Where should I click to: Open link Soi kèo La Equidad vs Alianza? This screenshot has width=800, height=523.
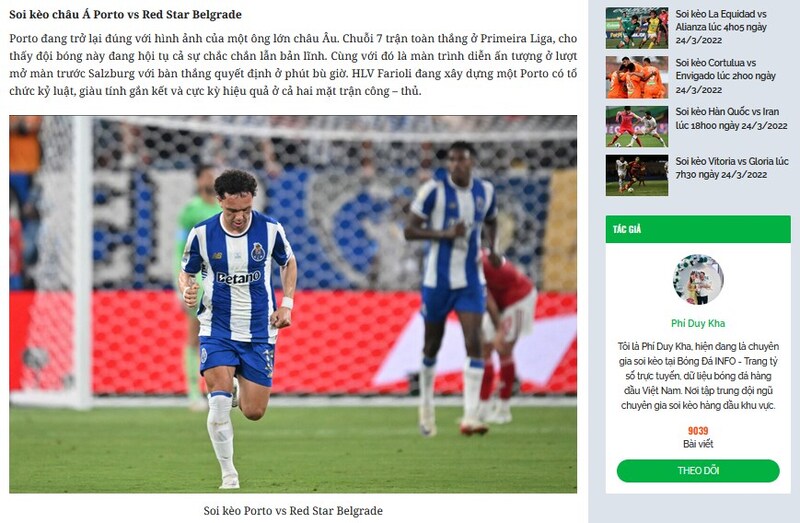tap(721, 27)
